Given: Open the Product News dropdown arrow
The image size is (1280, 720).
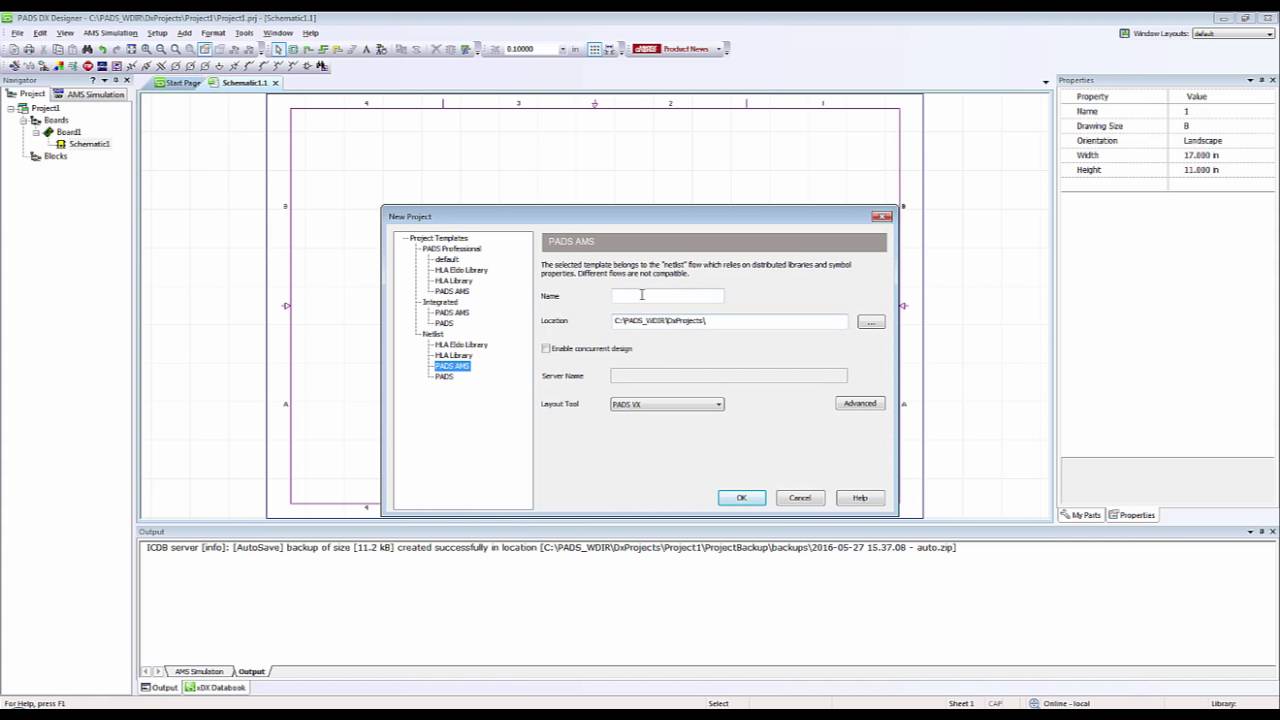Looking at the screenshot, I should click(719, 49).
